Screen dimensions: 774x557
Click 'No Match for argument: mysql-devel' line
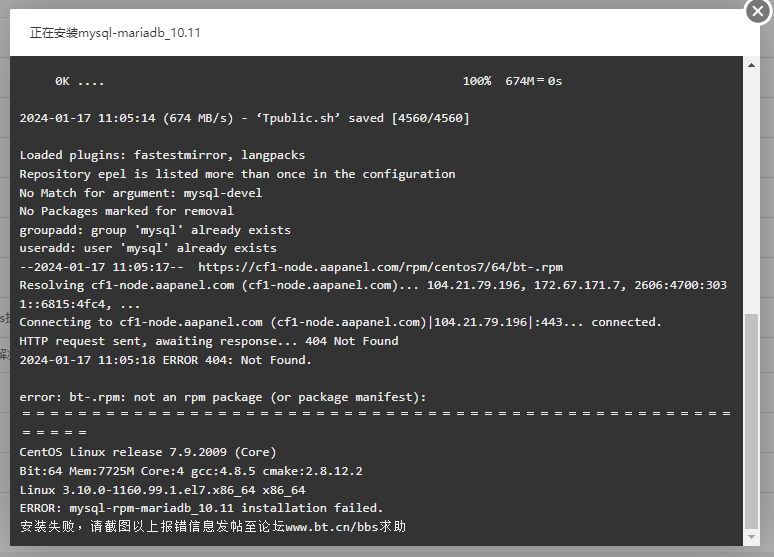coord(141,193)
